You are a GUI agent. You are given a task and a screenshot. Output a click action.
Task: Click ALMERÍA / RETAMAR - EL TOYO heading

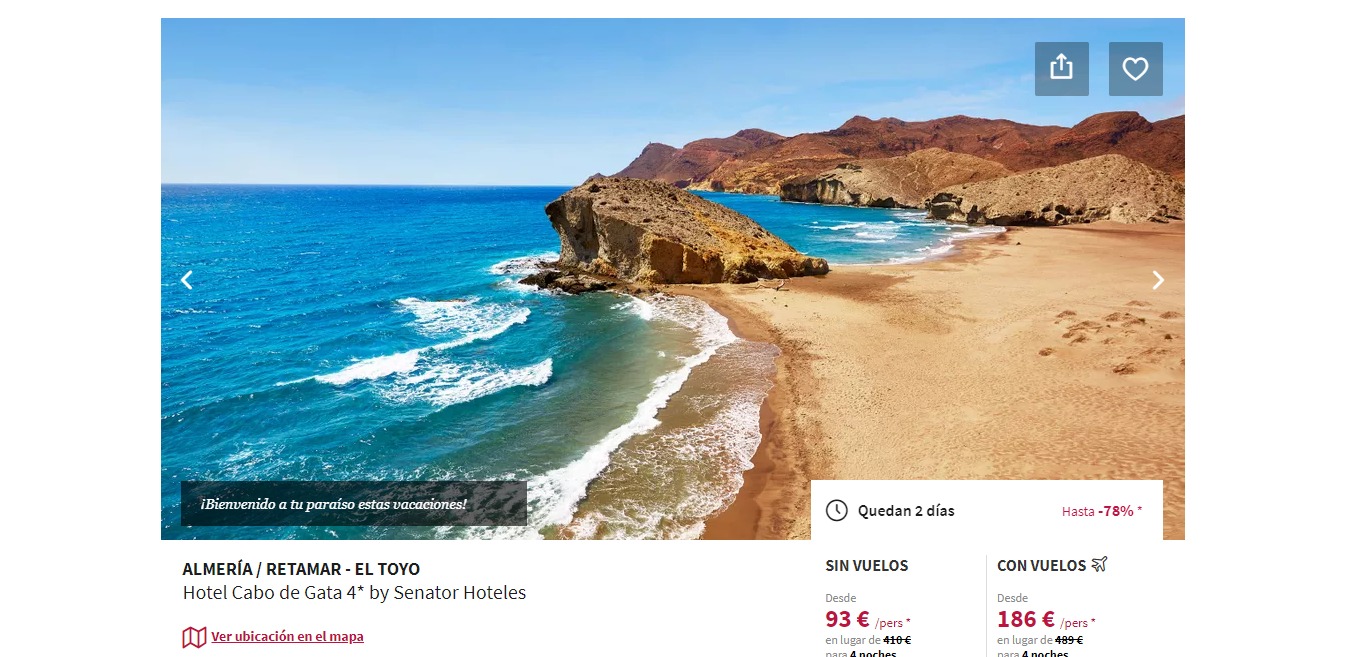301,569
